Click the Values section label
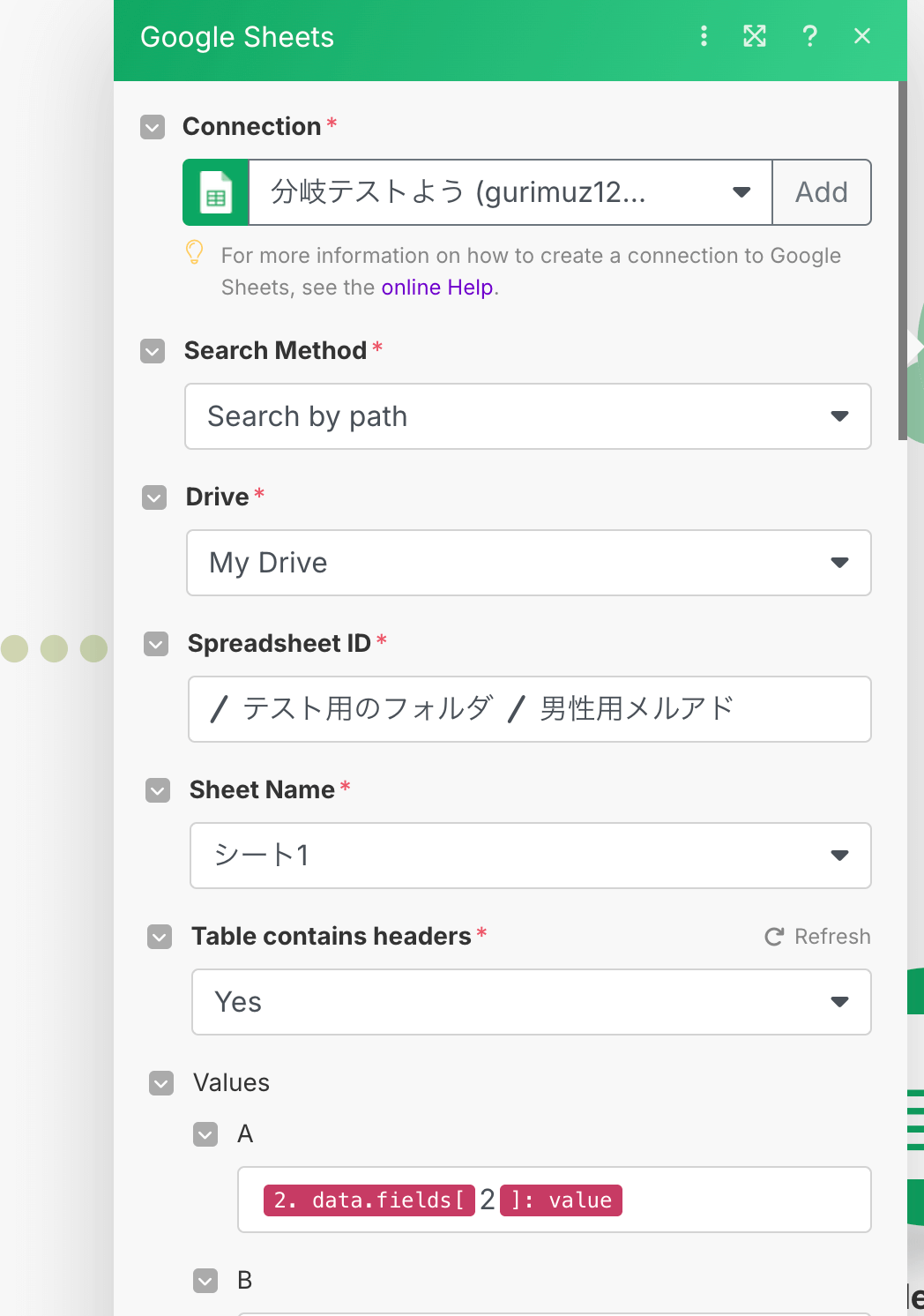Image resolution: width=924 pixels, height=1316 pixels. [x=231, y=1083]
